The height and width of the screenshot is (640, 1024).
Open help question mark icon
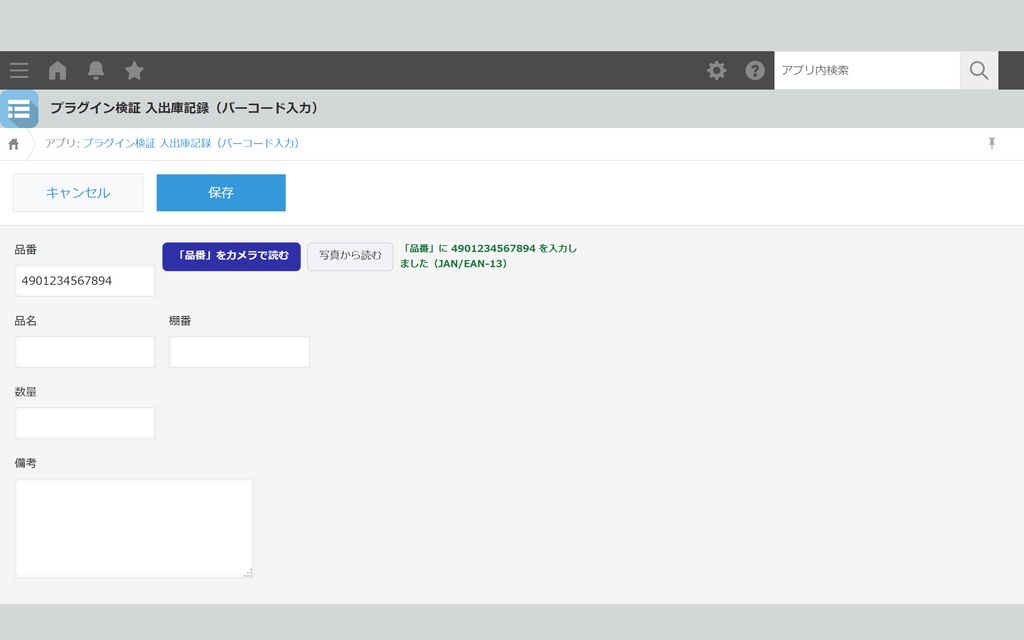pos(755,70)
